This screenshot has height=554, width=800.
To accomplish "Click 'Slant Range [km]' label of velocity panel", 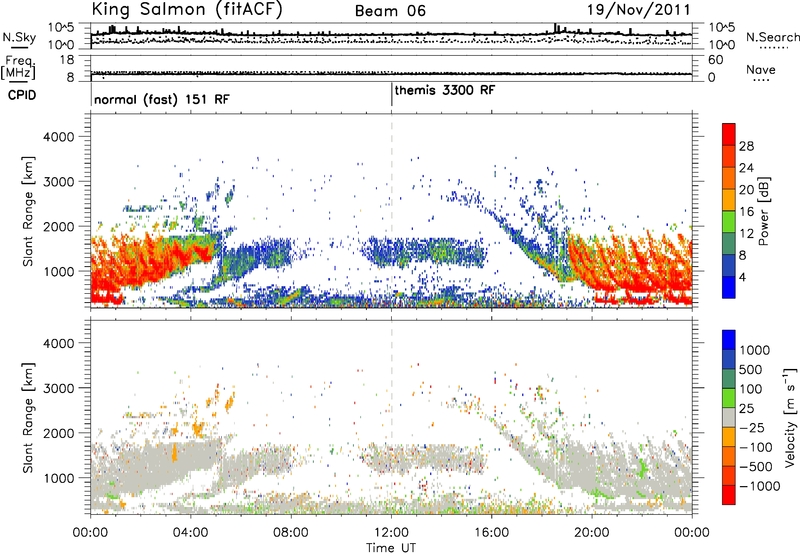I will point(28,418).
